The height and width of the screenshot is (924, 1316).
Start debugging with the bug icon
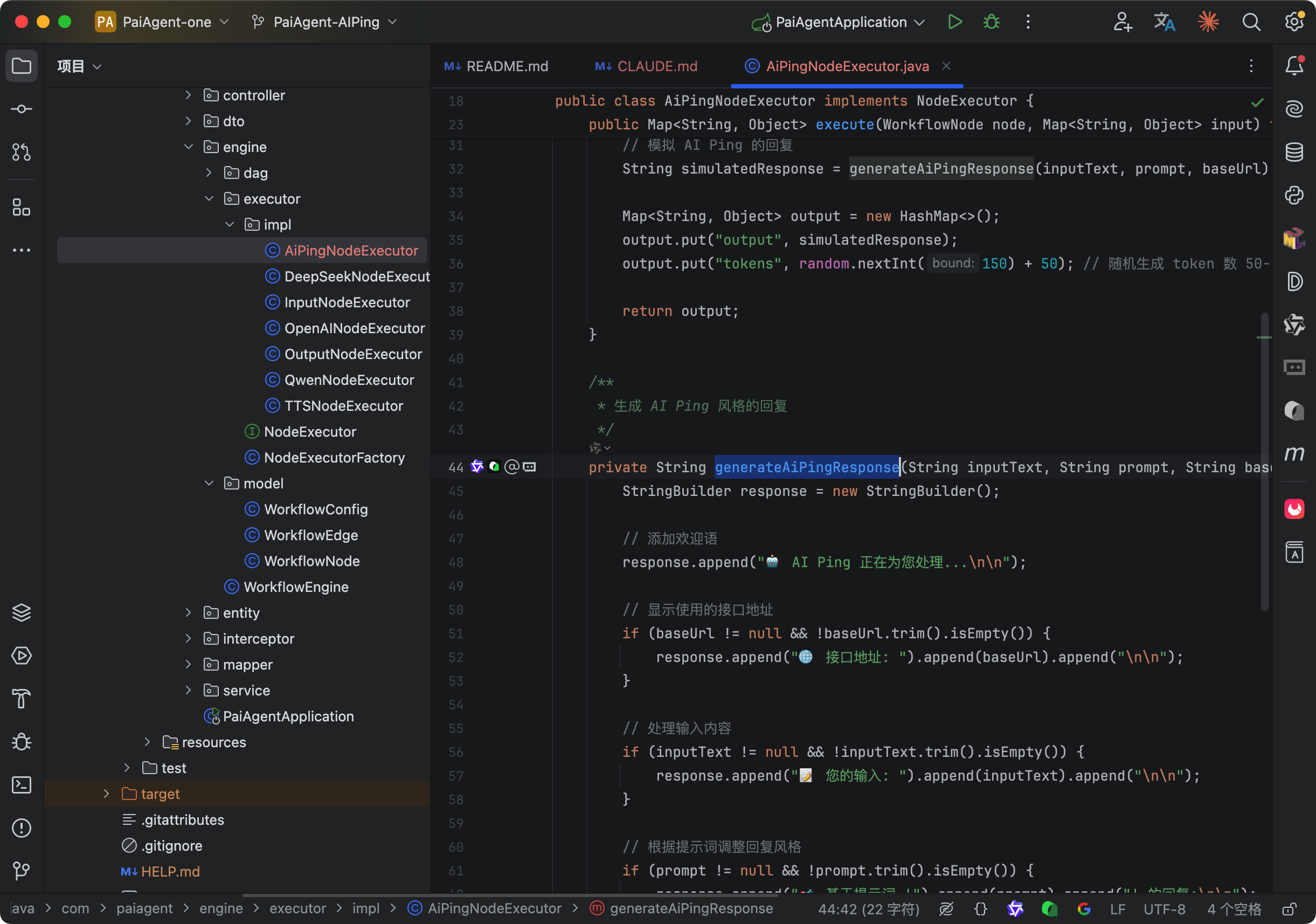point(991,22)
